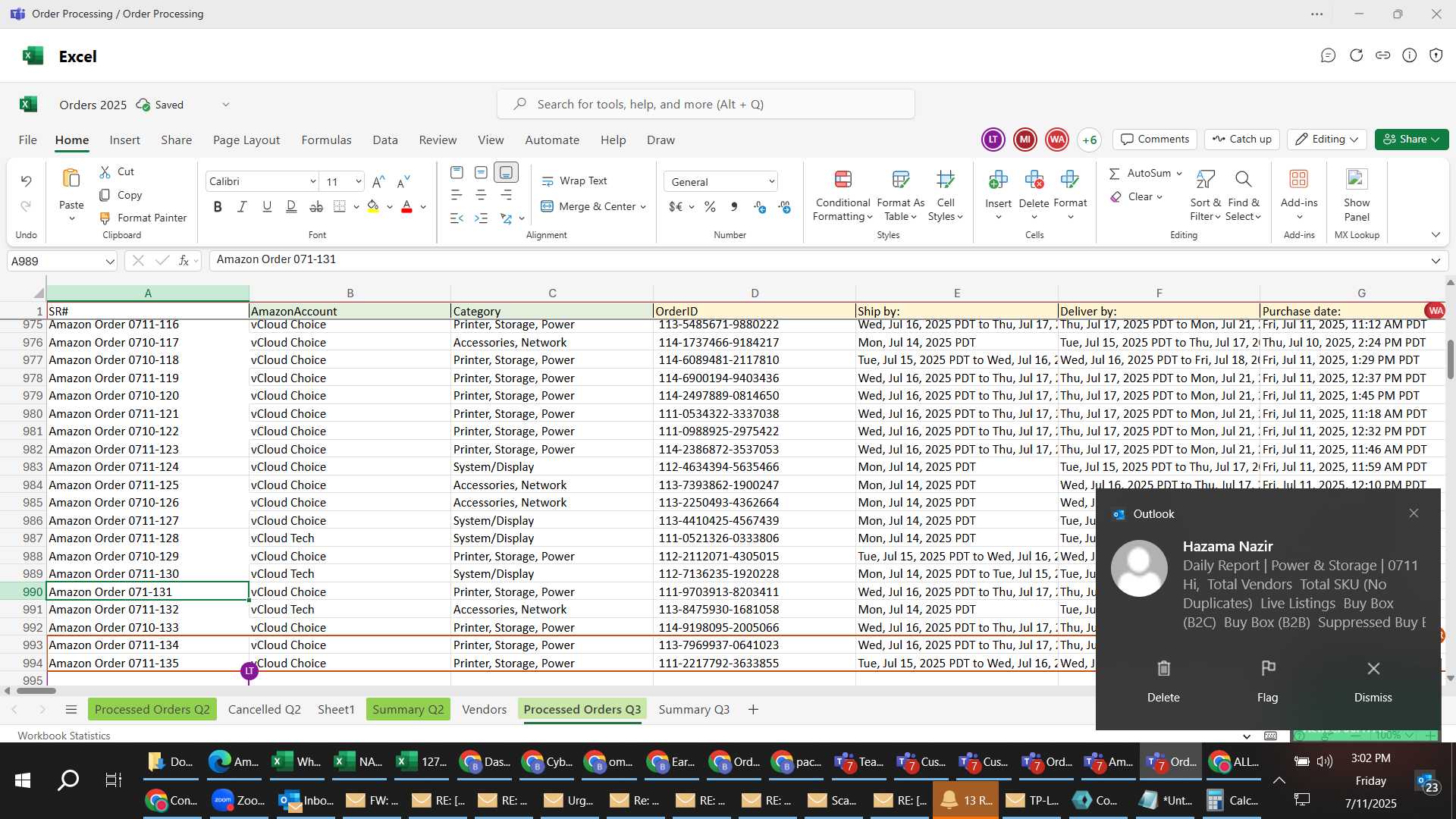Toggle center horizontal alignment
The image size is (1456, 819).
[x=481, y=195]
